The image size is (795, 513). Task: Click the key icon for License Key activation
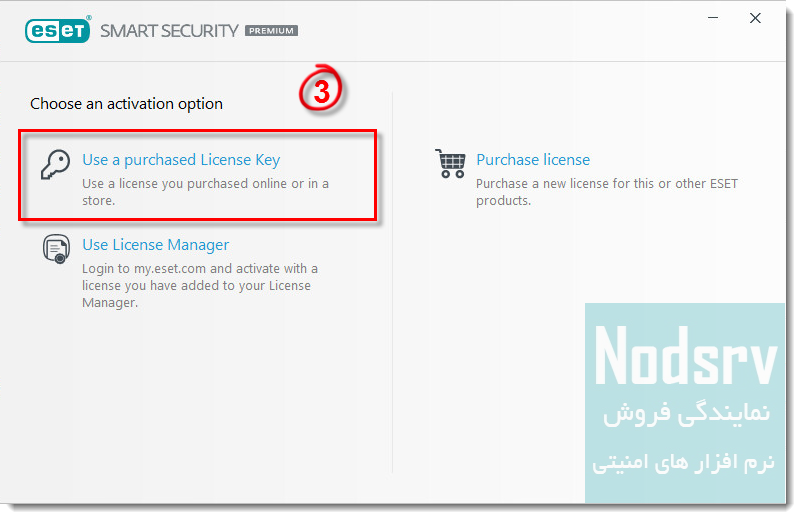tap(55, 164)
